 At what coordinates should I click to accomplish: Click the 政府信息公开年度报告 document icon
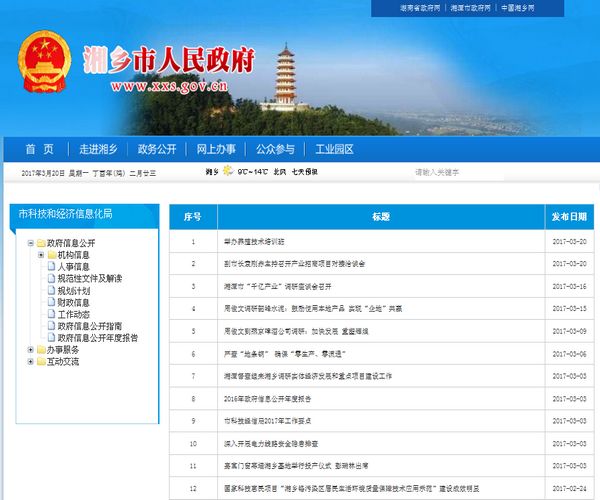point(52,338)
